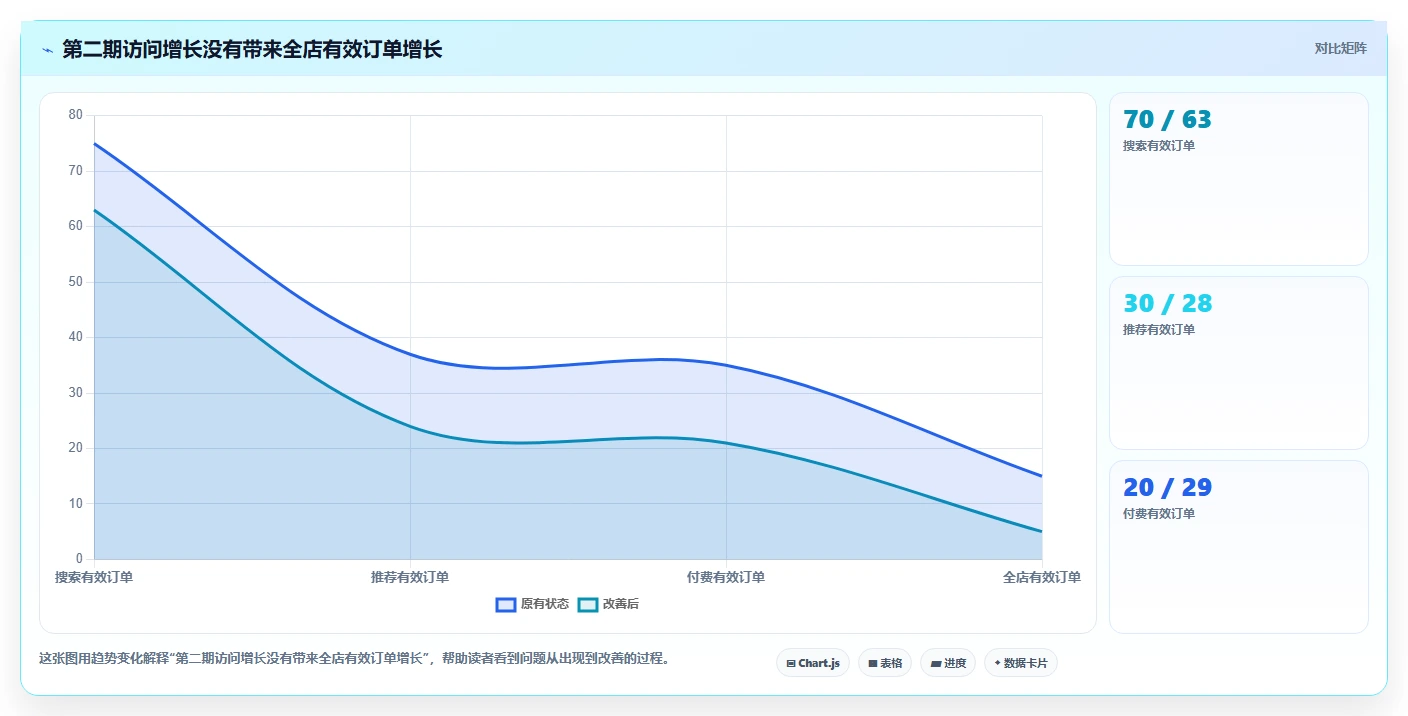Click the 原有状态 blue legend swatch
Image resolution: width=1408 pixels, height=716 pixels.
click(x=506, y=604)
